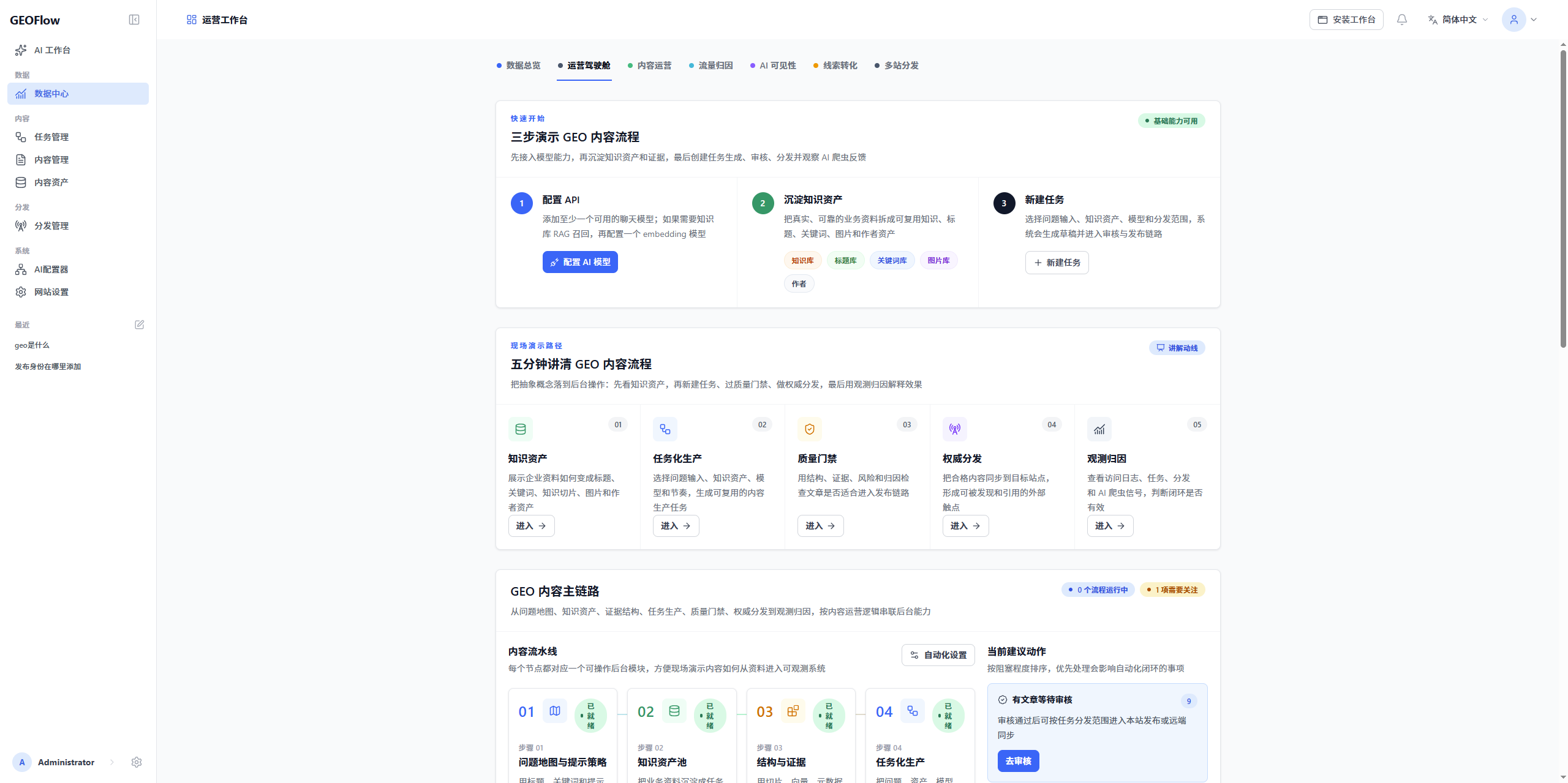Viewport: 1568px width, 783px height.
Task: Click the 观测归因 chart icon in step 05
Action: [x=1099, y=429]
